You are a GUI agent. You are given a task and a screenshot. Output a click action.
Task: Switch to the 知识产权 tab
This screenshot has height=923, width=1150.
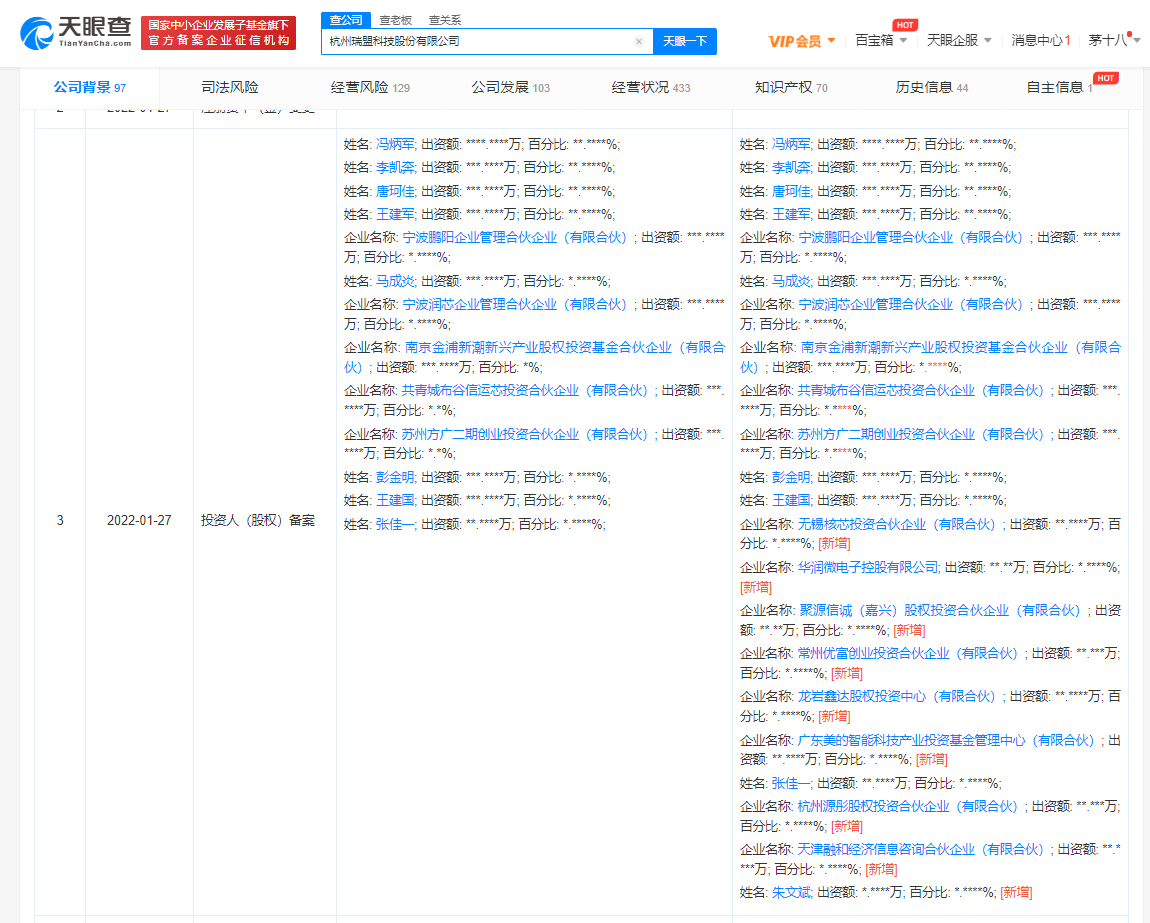[791, 87]
